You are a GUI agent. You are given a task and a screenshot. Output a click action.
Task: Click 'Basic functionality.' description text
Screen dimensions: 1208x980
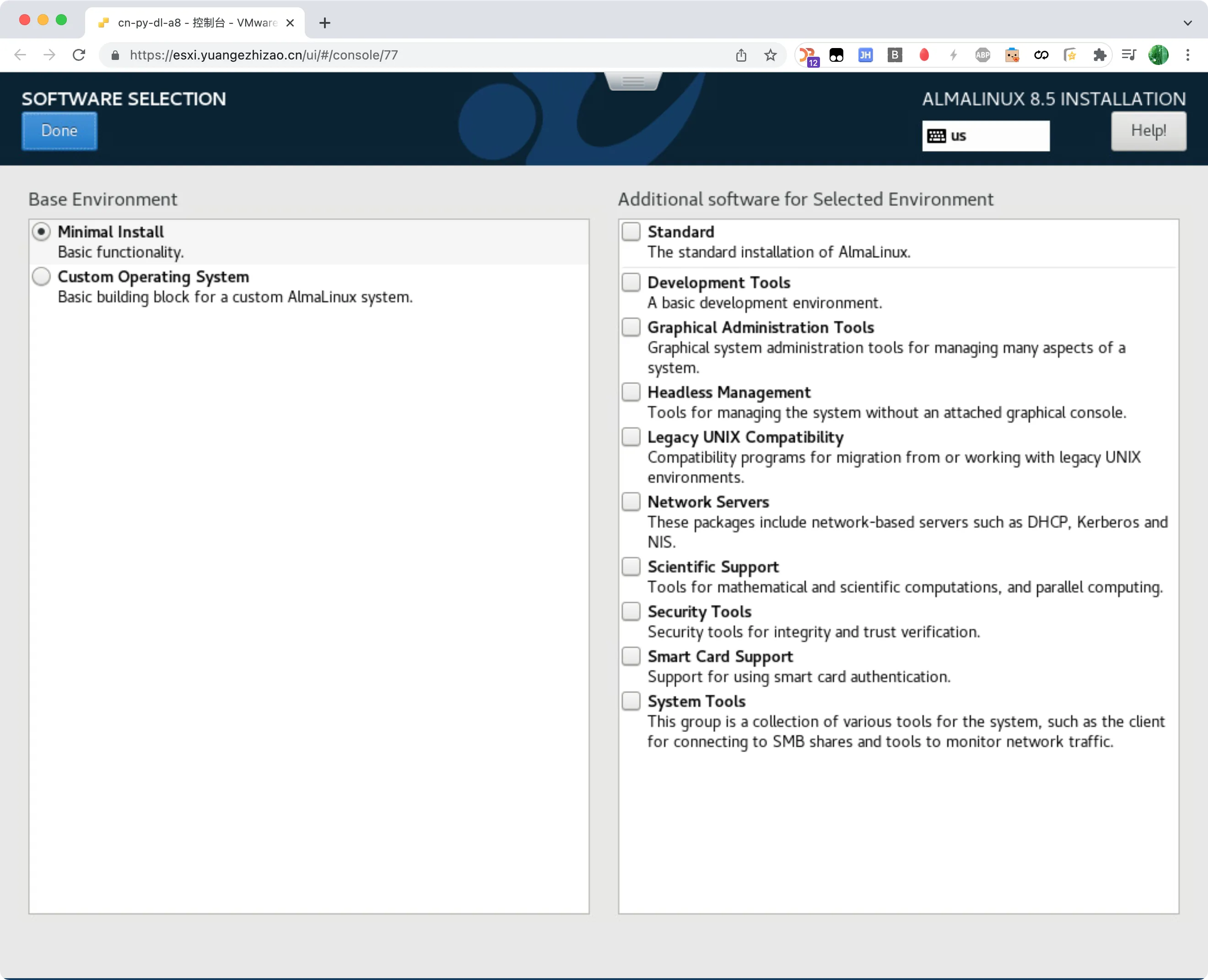click(121, 253)
